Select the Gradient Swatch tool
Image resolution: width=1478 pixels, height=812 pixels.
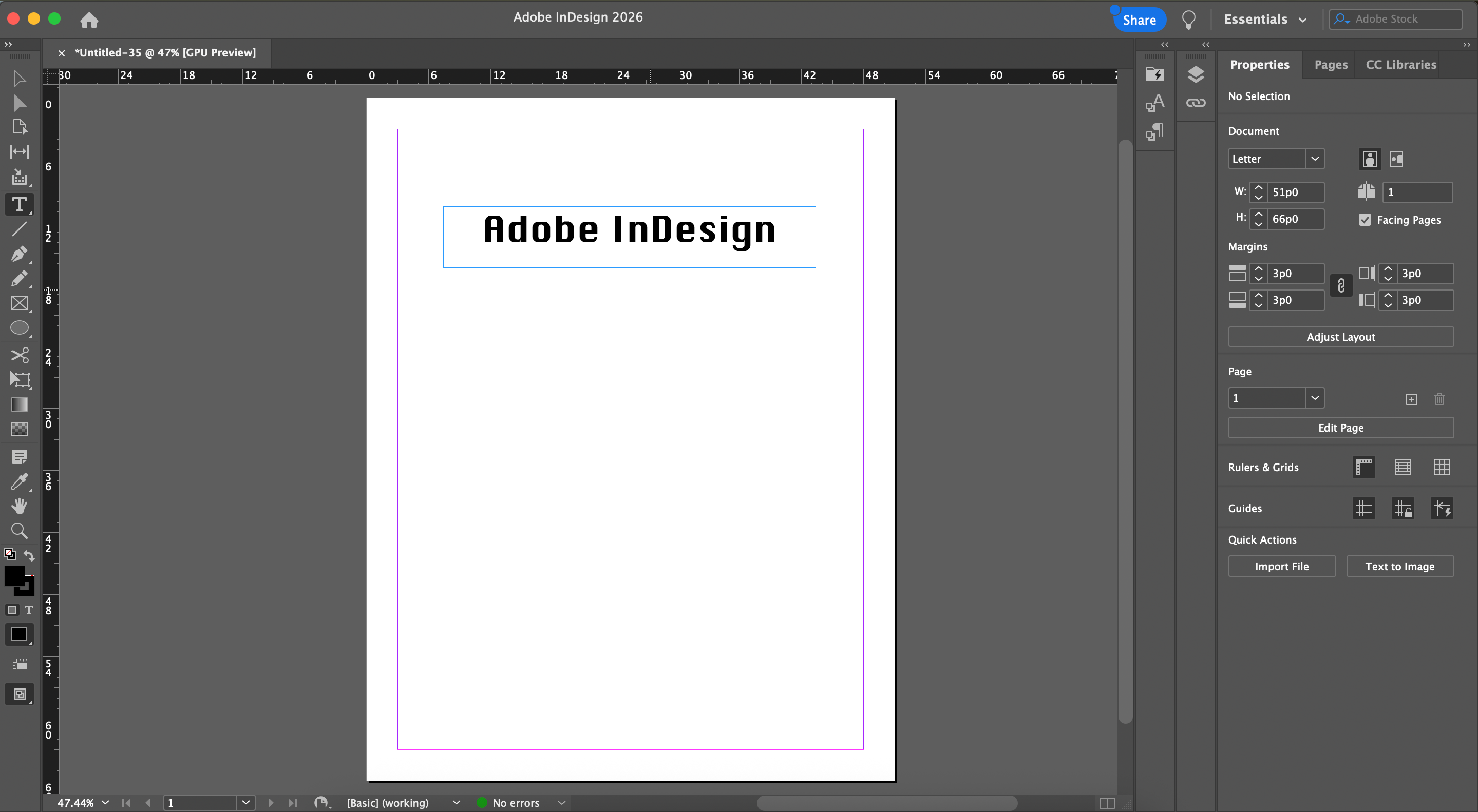[x=19, y=404]
